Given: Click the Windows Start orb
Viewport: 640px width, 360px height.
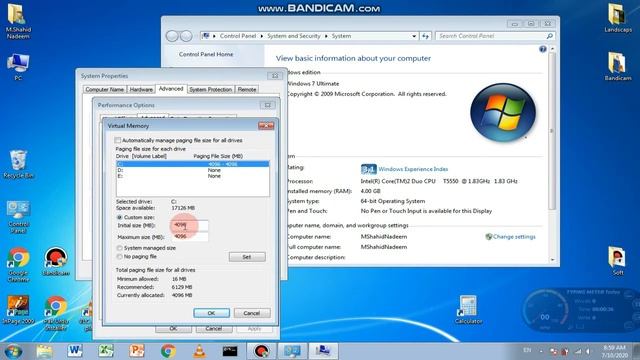Looking at the screenshot, I should pos(13,351).
